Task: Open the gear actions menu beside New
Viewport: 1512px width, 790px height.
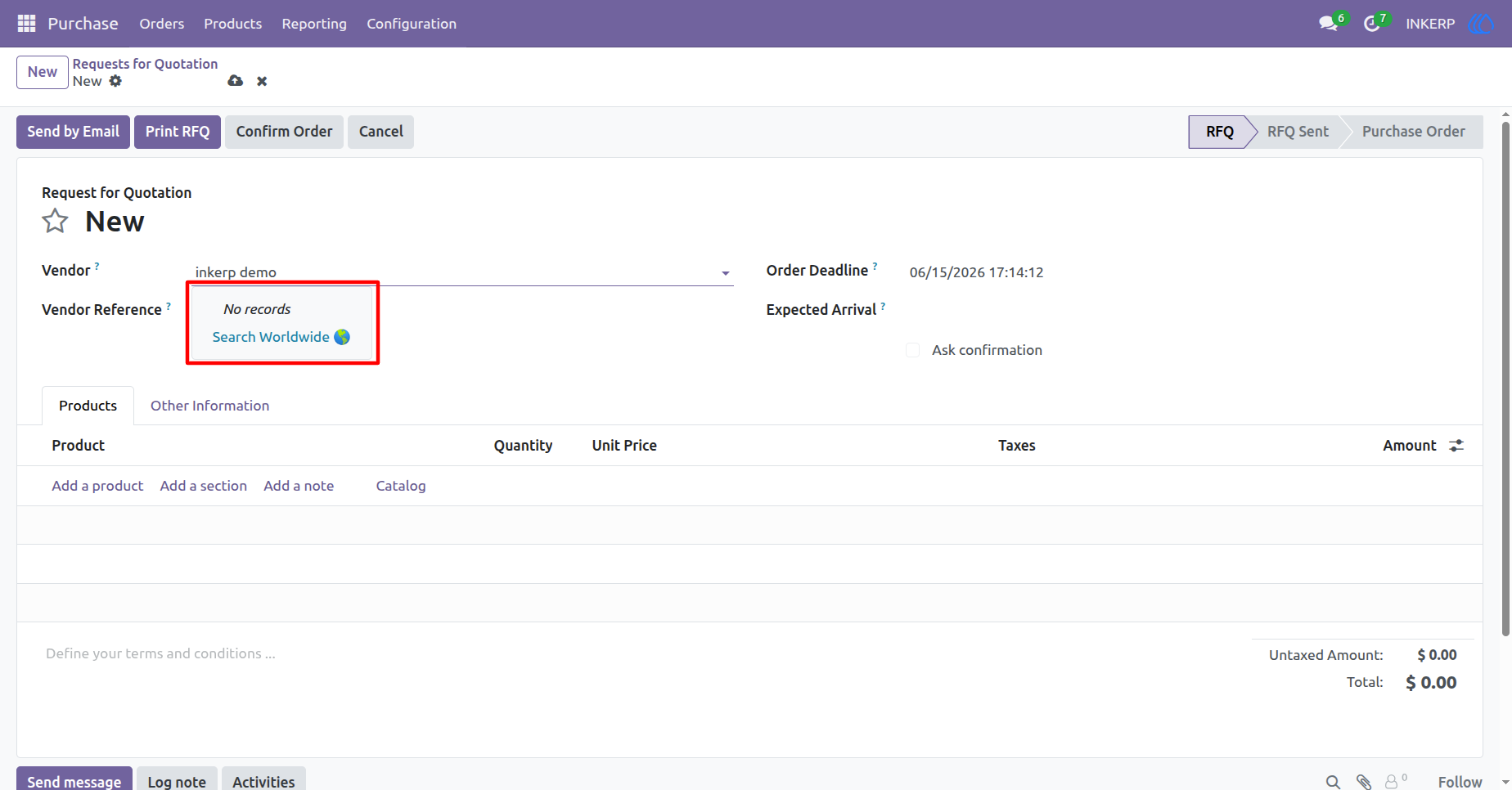Action: (x=115, y=81)
